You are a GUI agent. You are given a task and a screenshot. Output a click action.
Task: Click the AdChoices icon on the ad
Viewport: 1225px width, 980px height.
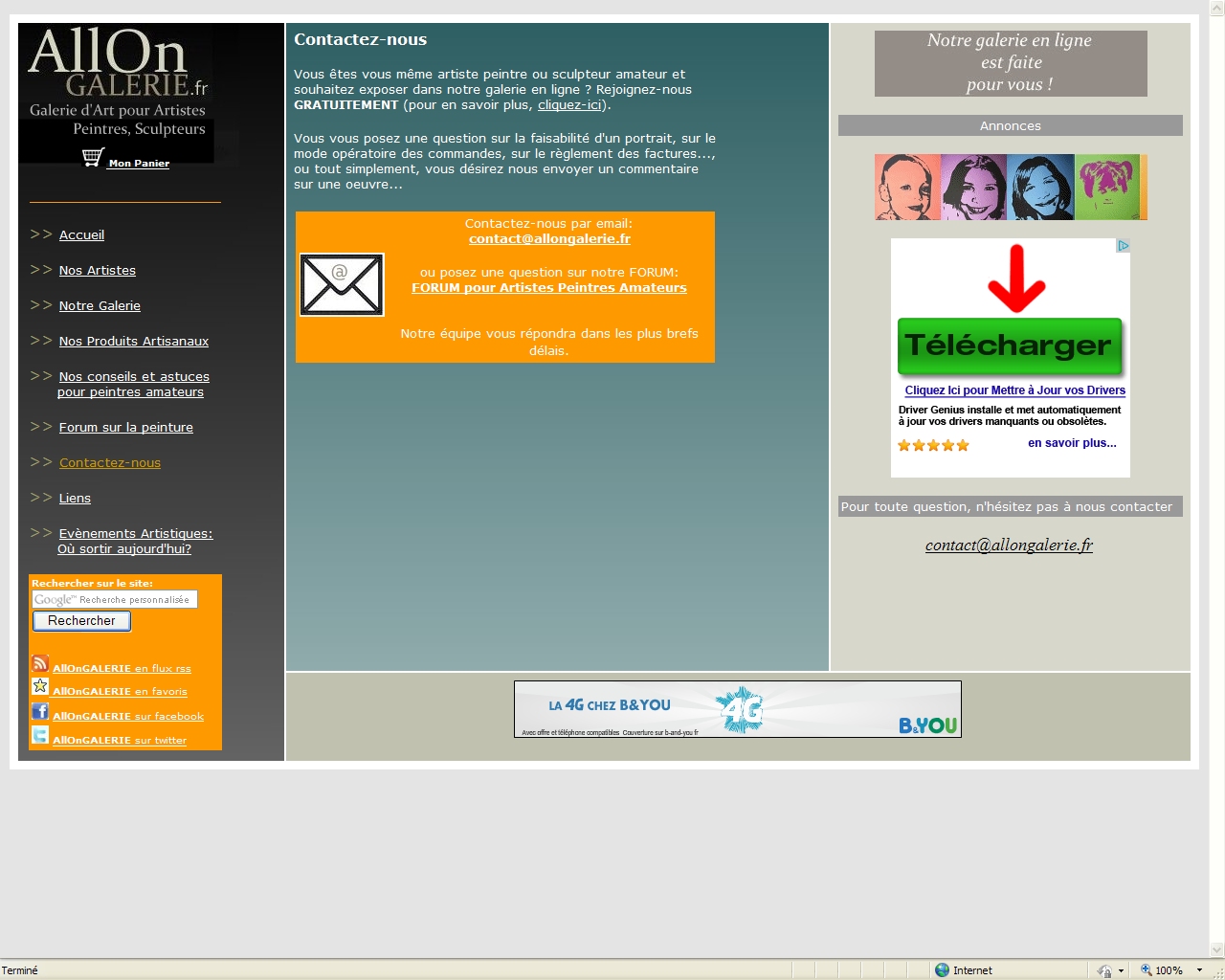tap(1124, 246)
